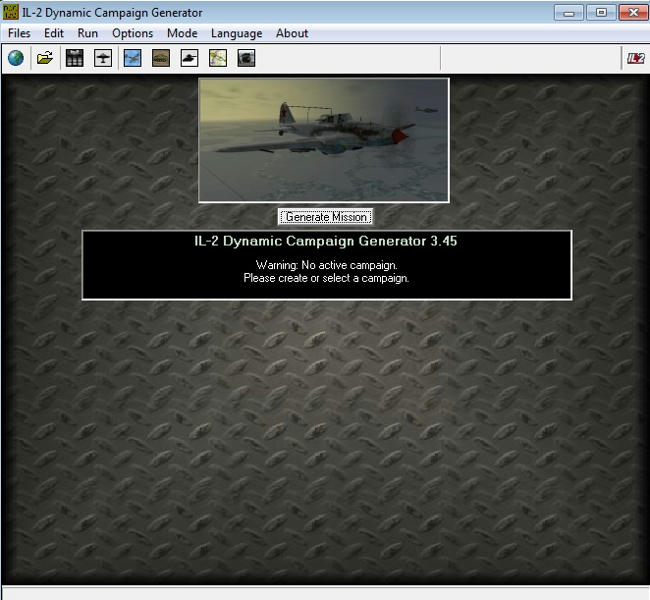Click the brown tank toolbar icon

pyautogui.click(x=161, y=58)
